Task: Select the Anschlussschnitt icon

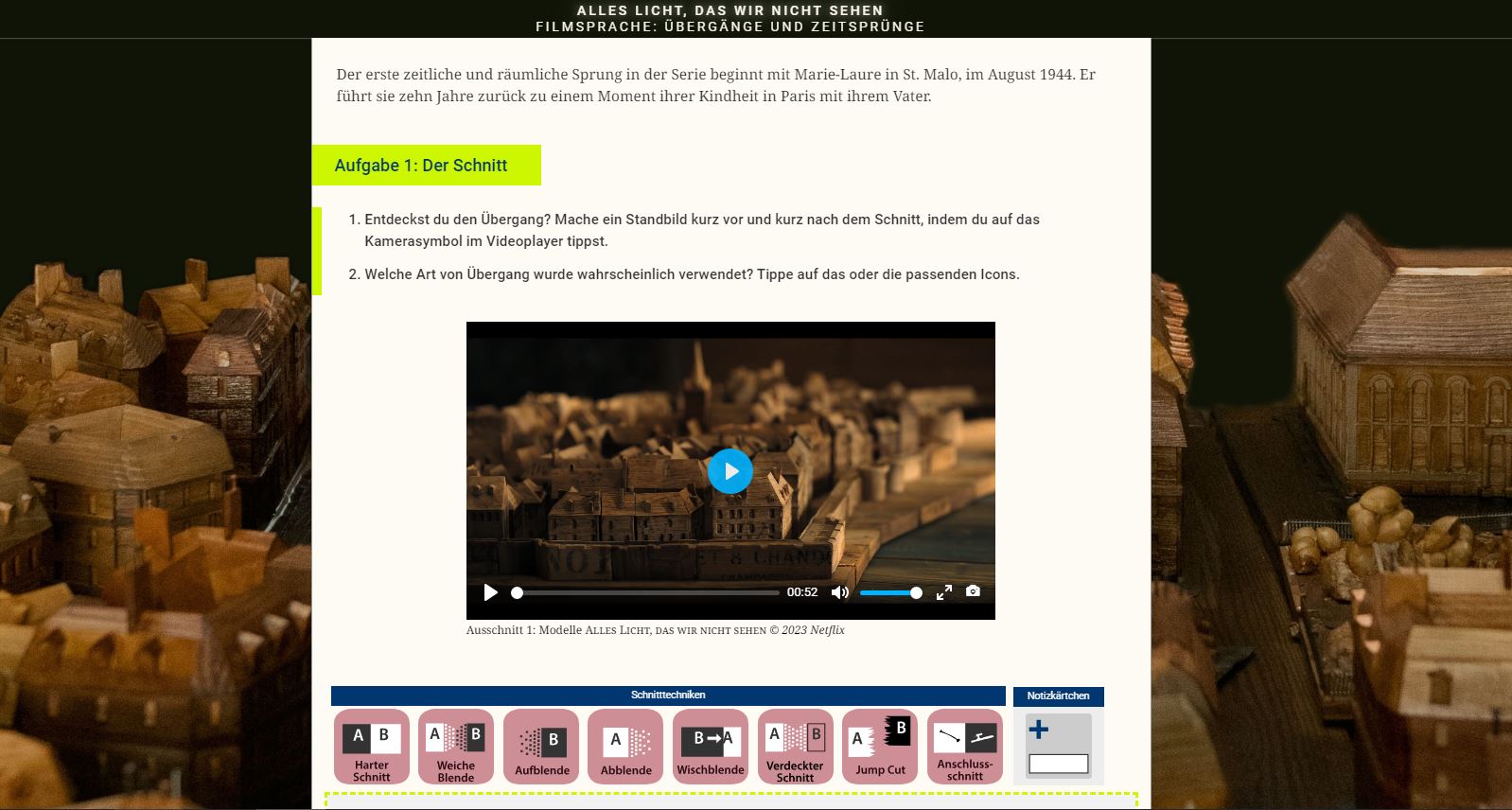Action: (x=965, y=747)
